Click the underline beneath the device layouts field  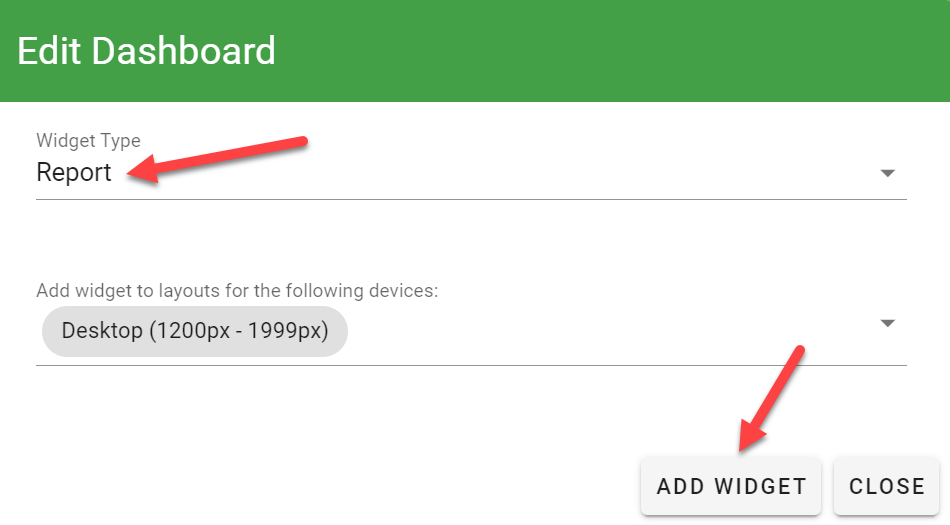tap(470, 365)
